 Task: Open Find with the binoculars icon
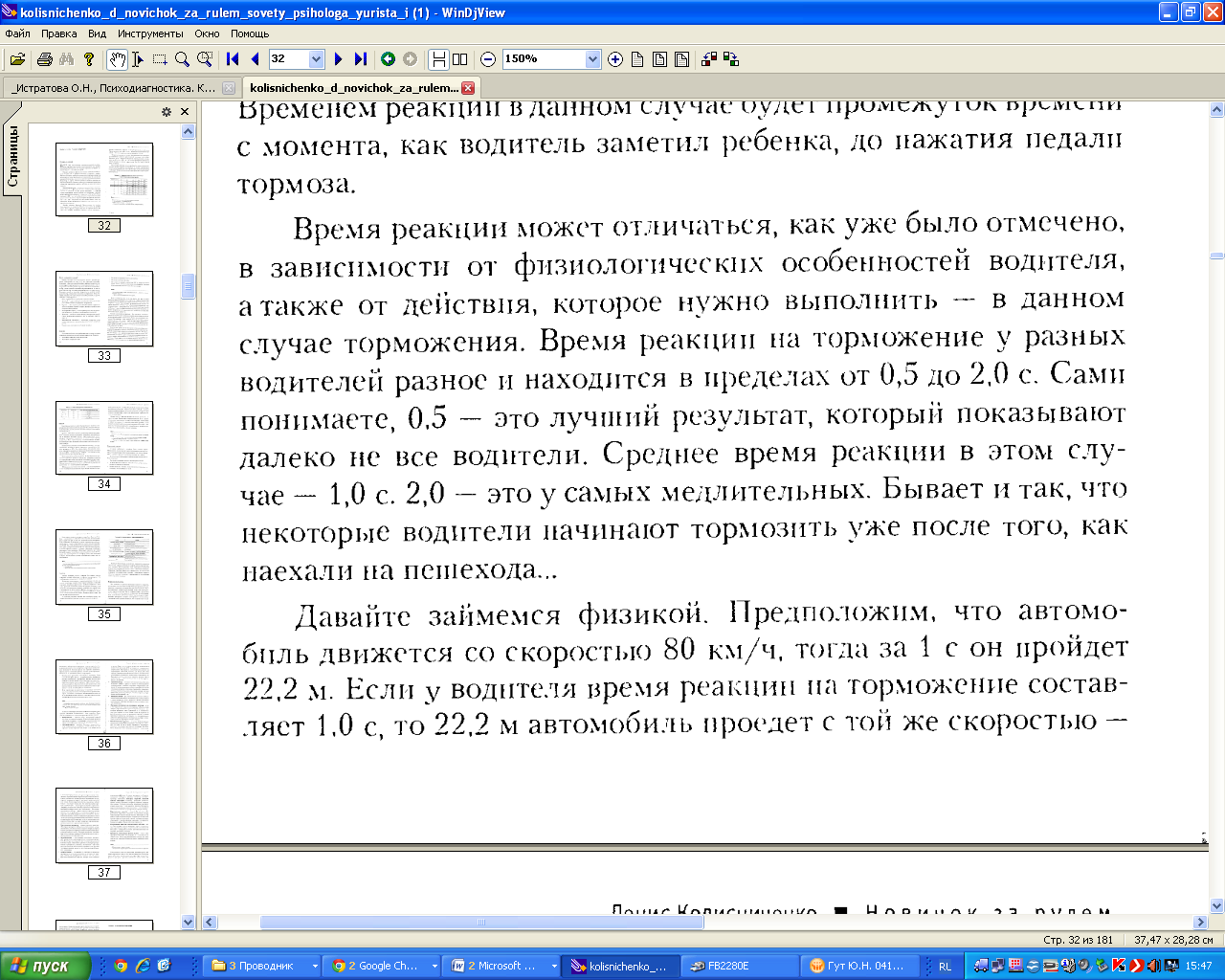[x=66, y=59]
